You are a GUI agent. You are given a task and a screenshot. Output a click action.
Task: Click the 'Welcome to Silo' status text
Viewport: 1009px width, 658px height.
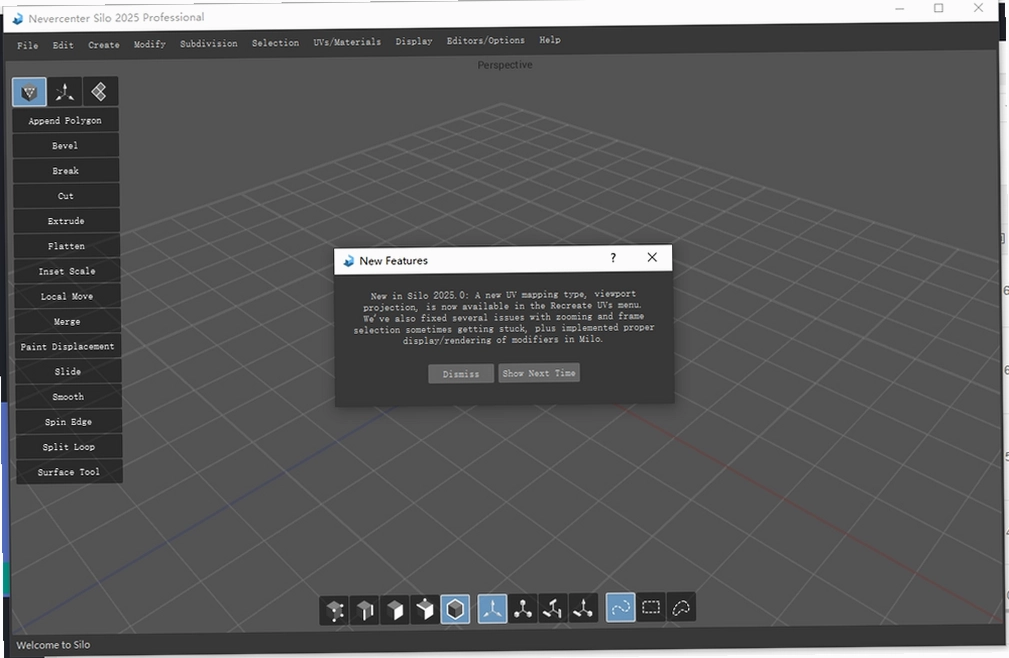53,644
